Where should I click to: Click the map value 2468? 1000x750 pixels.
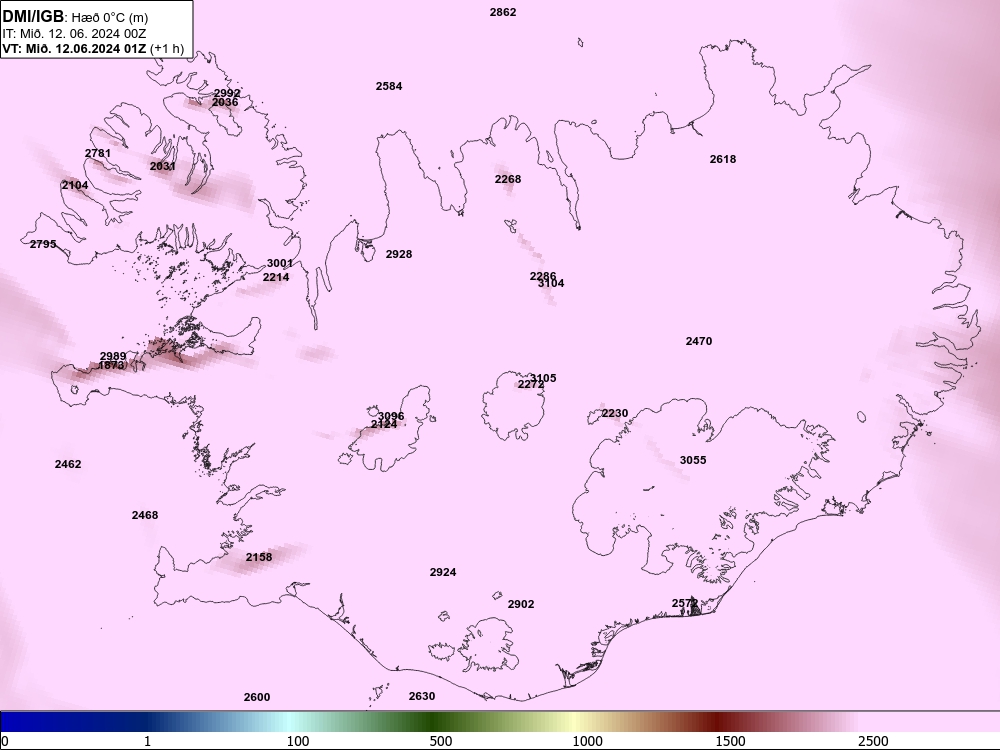click(145, 515)
